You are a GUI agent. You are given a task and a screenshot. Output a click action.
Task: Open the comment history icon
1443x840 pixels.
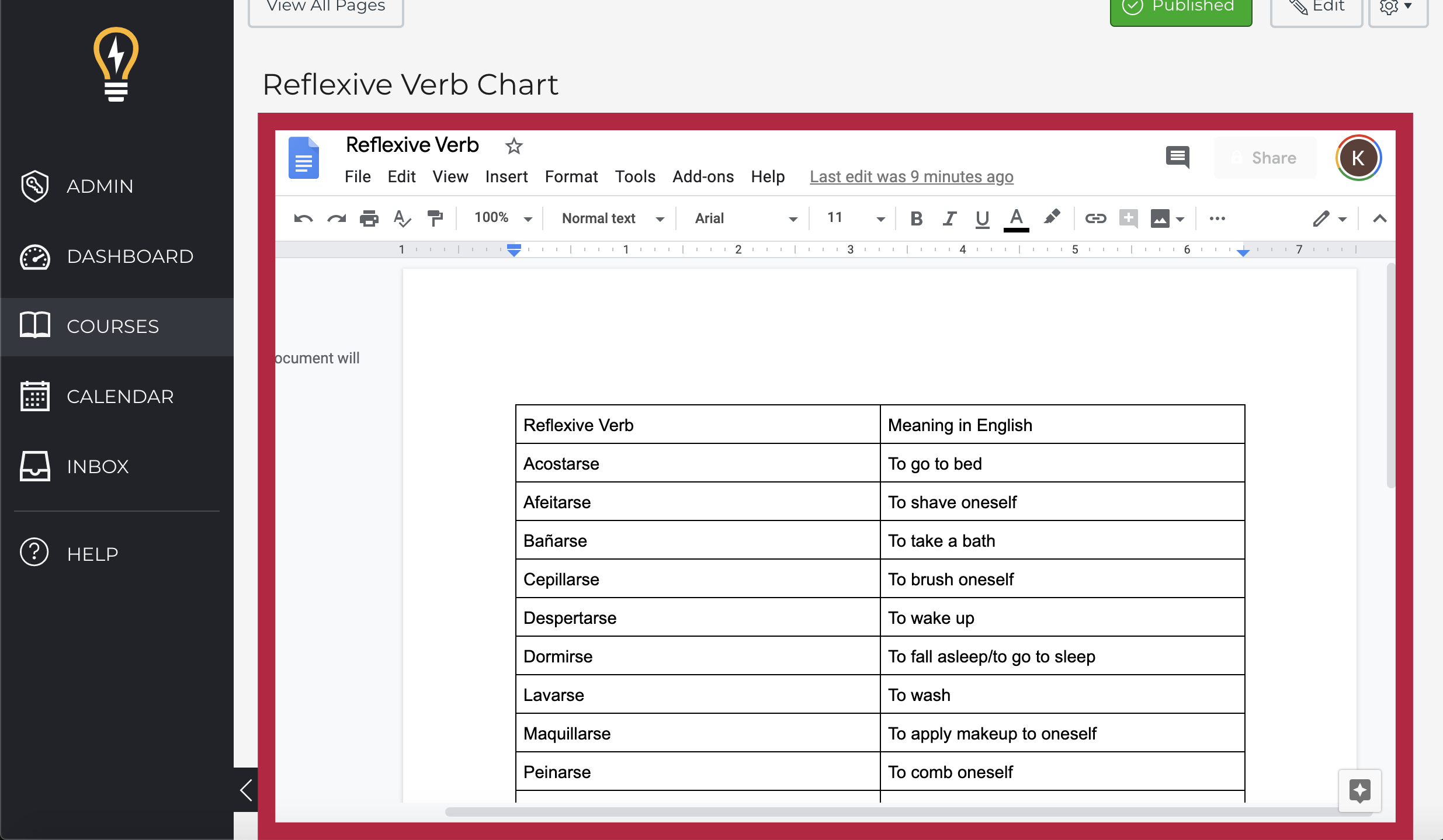[1177, 157]
